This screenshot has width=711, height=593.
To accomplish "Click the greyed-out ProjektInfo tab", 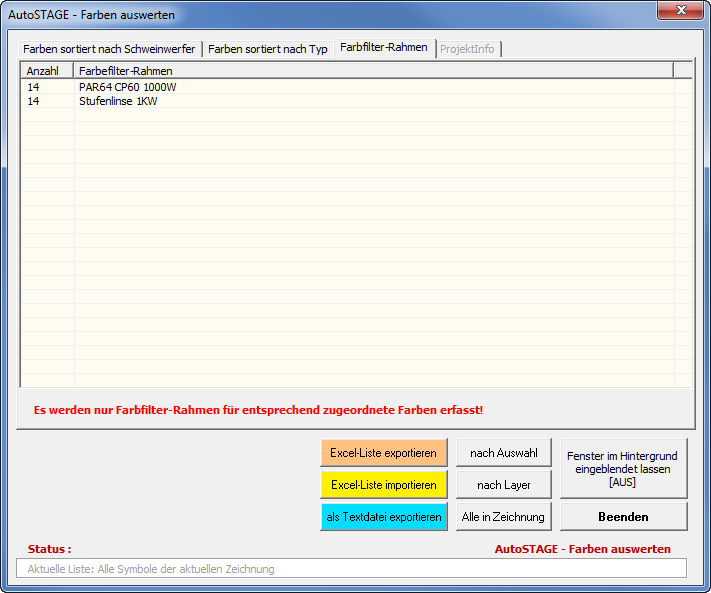I will pos(468,49).
